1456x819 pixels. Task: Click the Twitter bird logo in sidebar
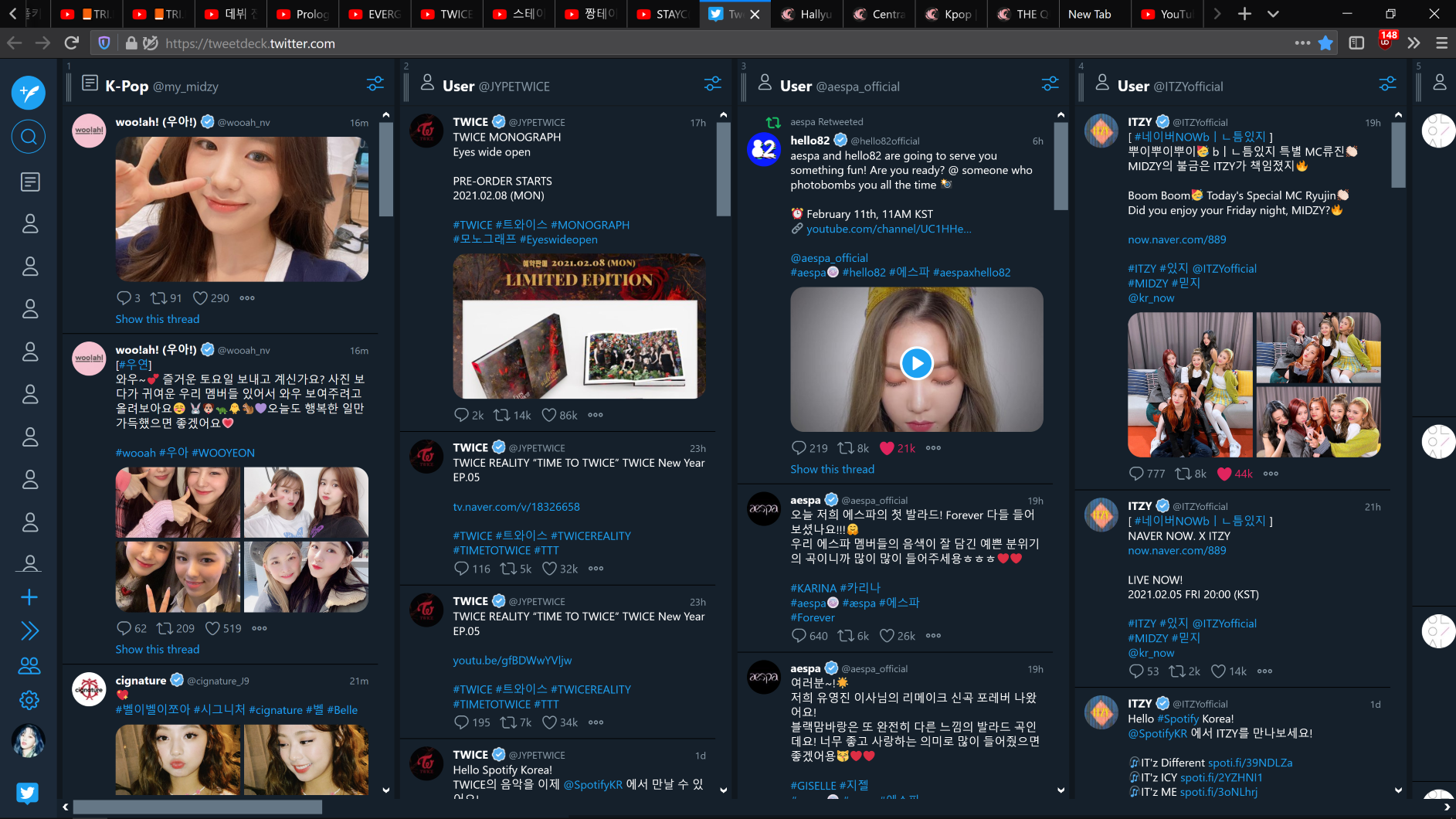point(28,793)
